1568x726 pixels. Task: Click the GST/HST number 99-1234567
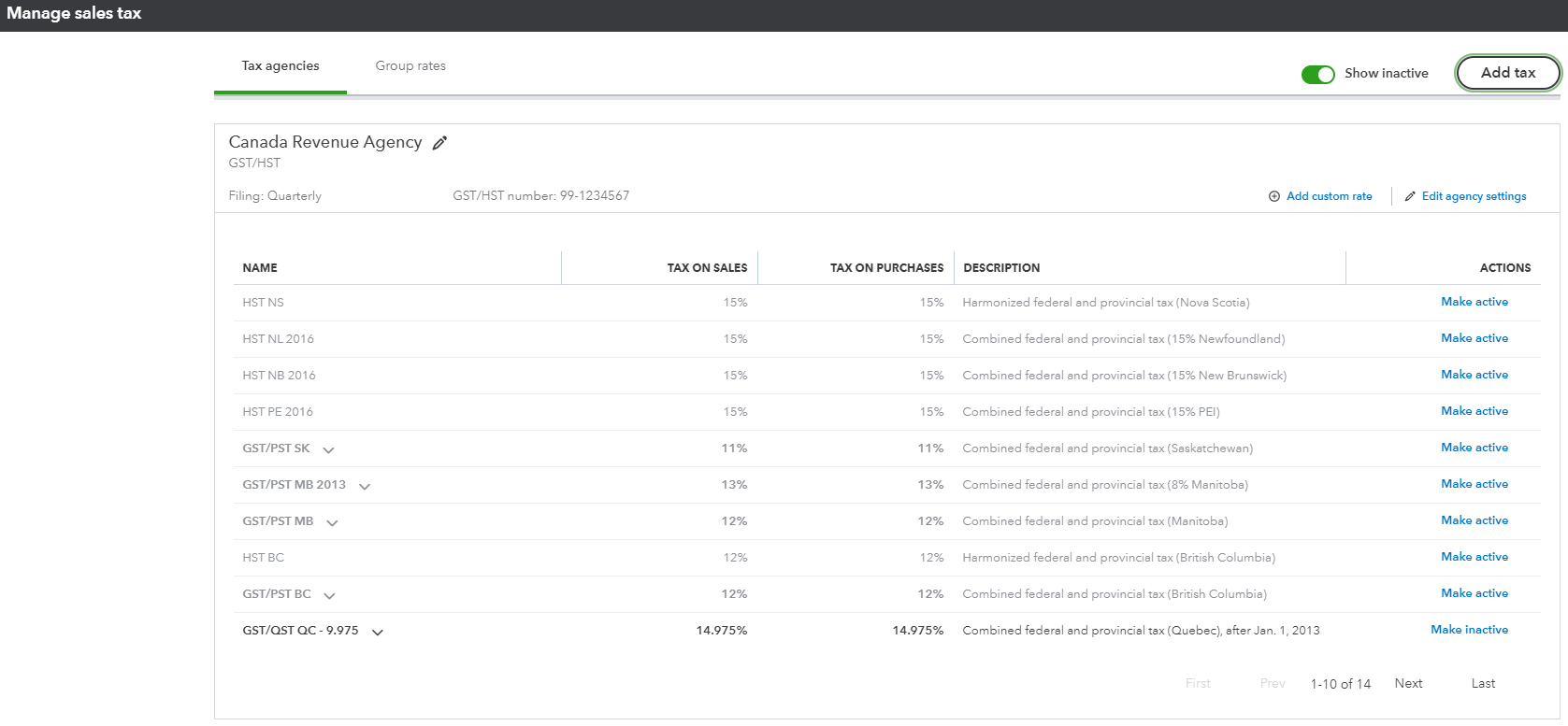tap(540, 196)
